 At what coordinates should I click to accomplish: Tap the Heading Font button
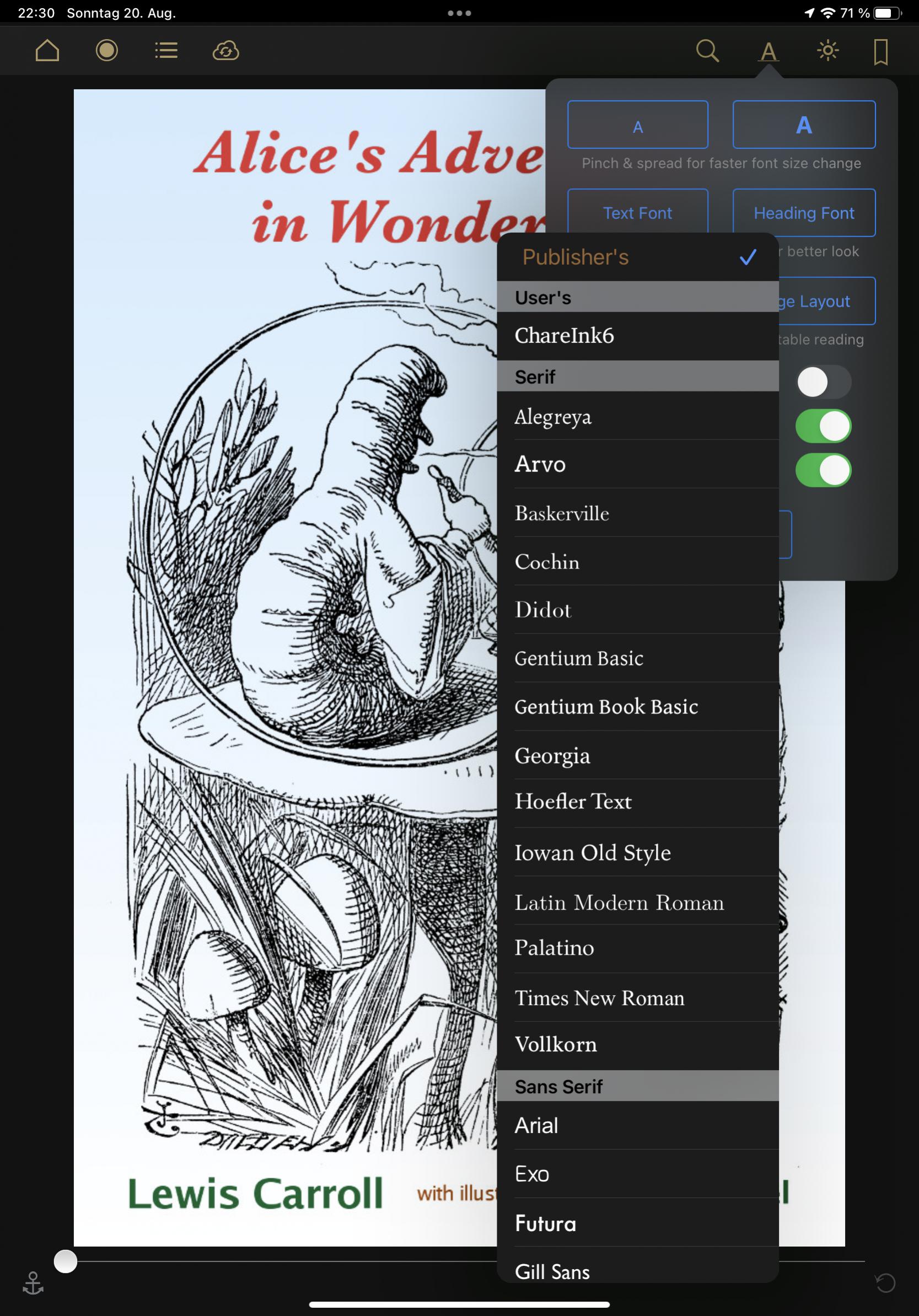click(804, 213)
